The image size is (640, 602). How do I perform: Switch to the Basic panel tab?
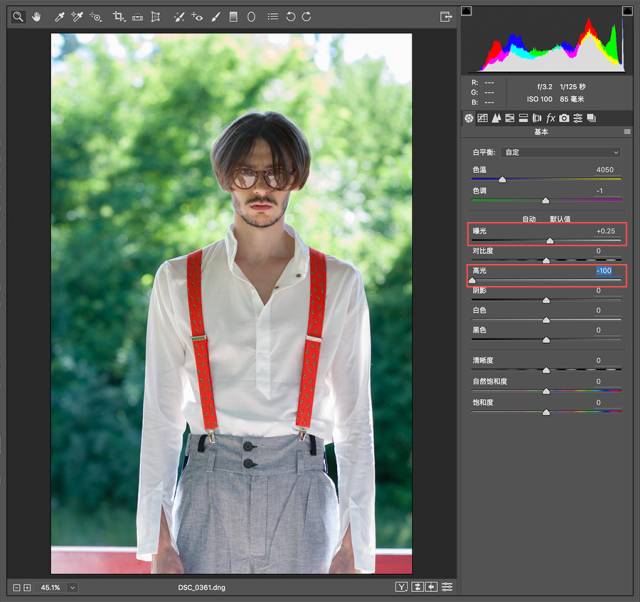pyautogui.click(x=469, y=118)
